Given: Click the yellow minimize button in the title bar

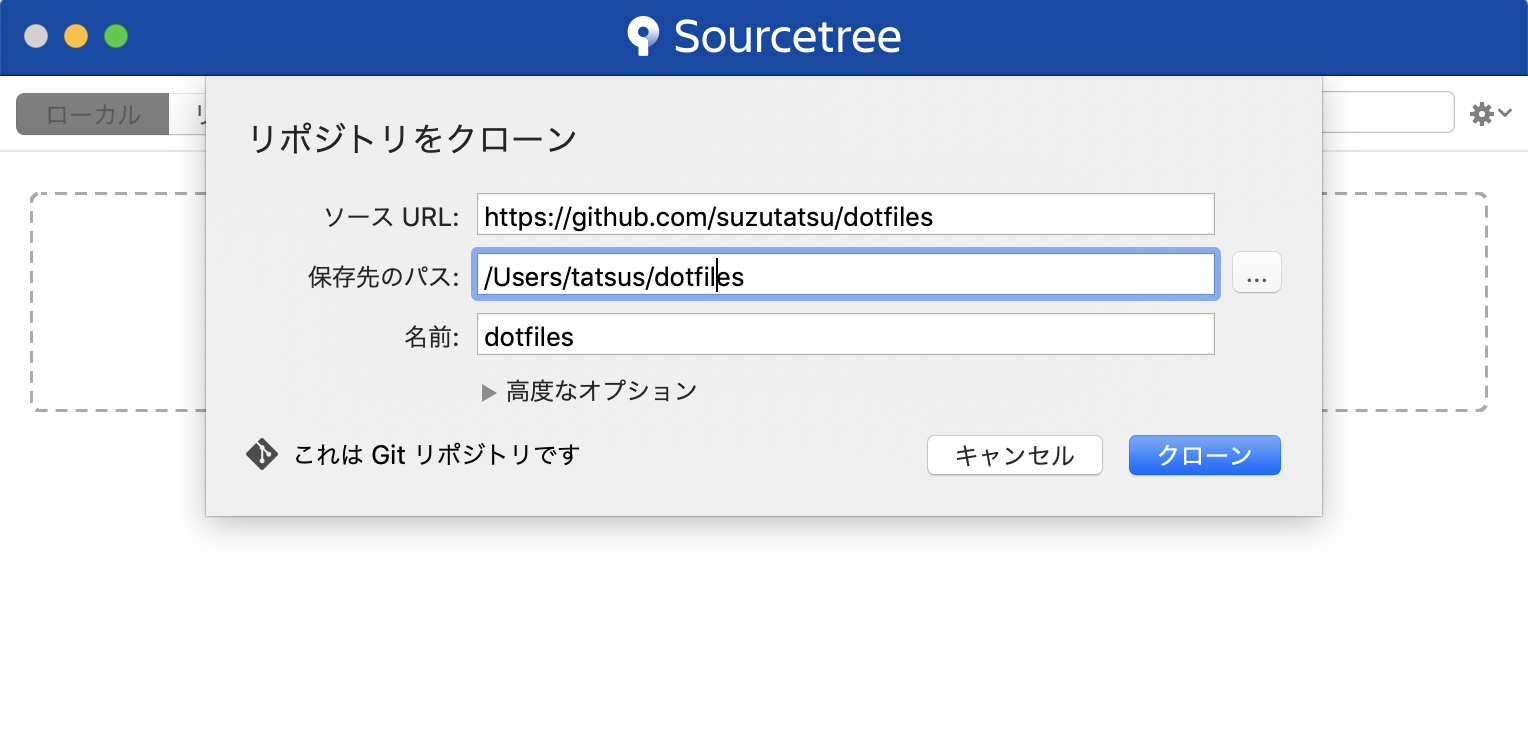Looking at the screenshot, I should pos(76,36).
